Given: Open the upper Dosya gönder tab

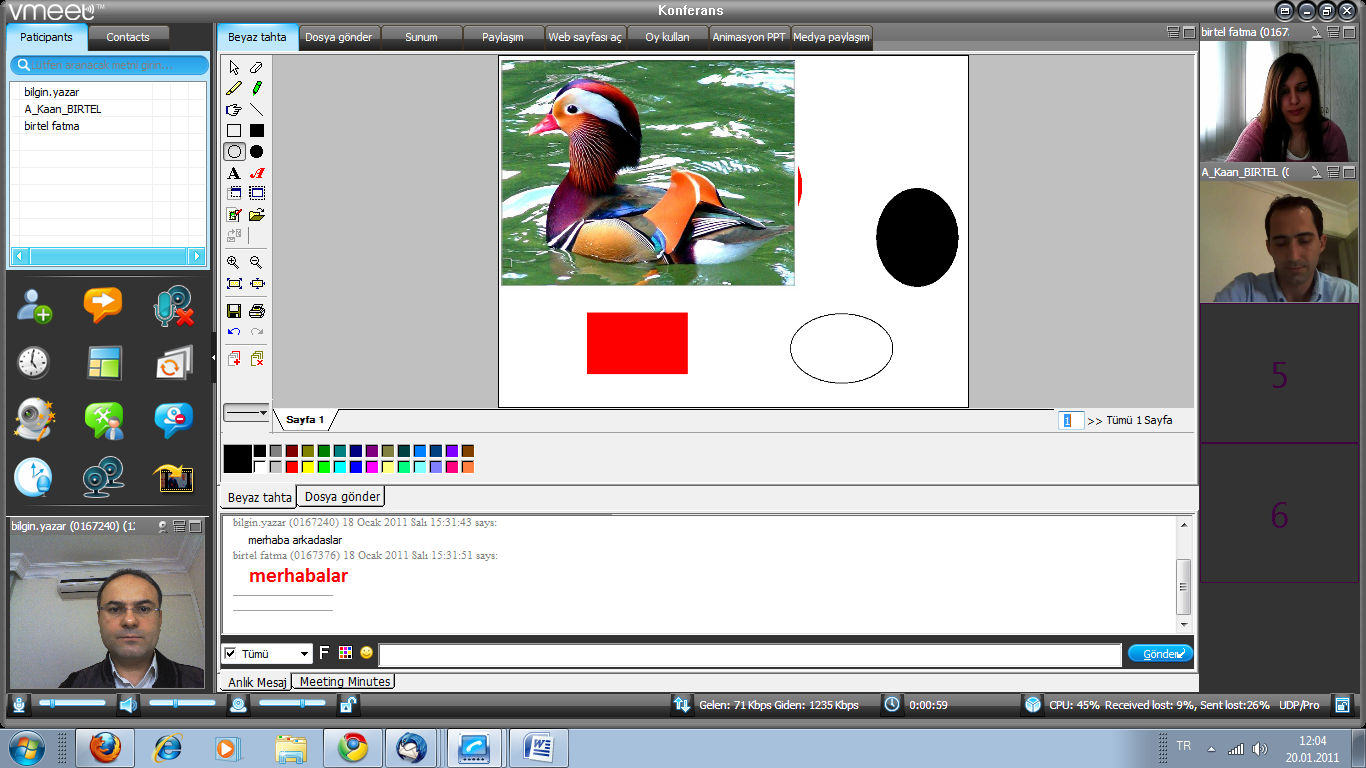Looking at the screenshot, I should (339, 37).
